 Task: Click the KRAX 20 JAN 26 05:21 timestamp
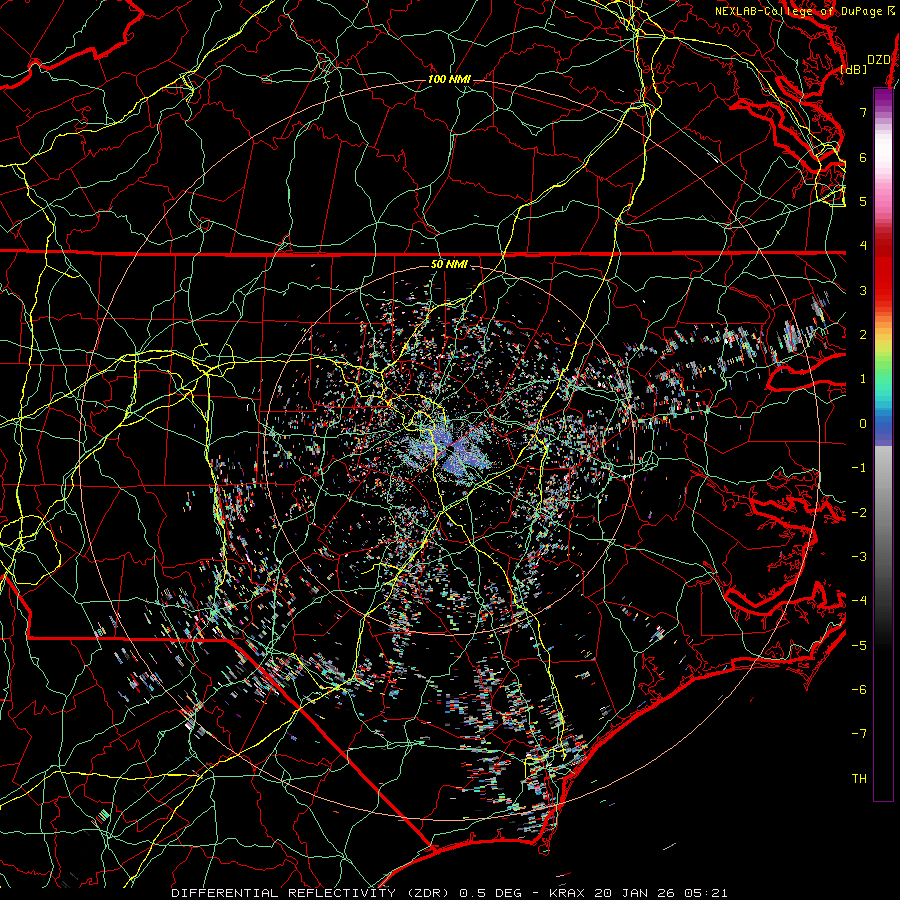[638, 893]
